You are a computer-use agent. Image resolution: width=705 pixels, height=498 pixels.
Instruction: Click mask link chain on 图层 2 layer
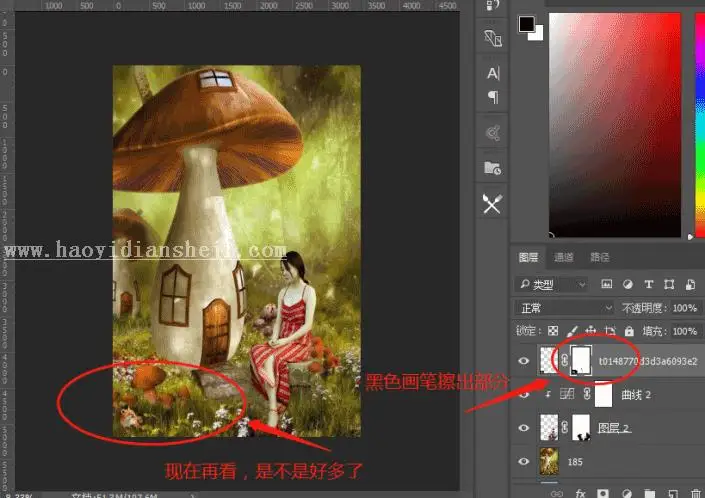pyautogui.click(x=565, y=427)
